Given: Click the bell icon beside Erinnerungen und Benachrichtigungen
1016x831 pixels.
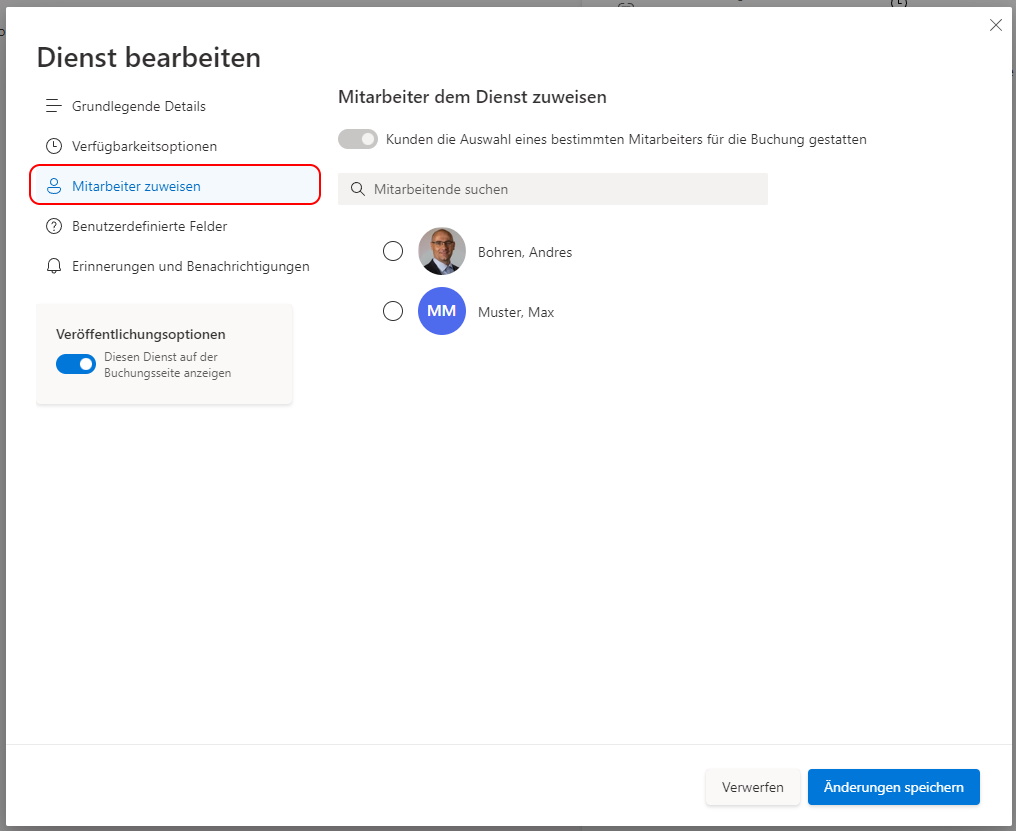Looking at the screenshot, I should [54, 266].
